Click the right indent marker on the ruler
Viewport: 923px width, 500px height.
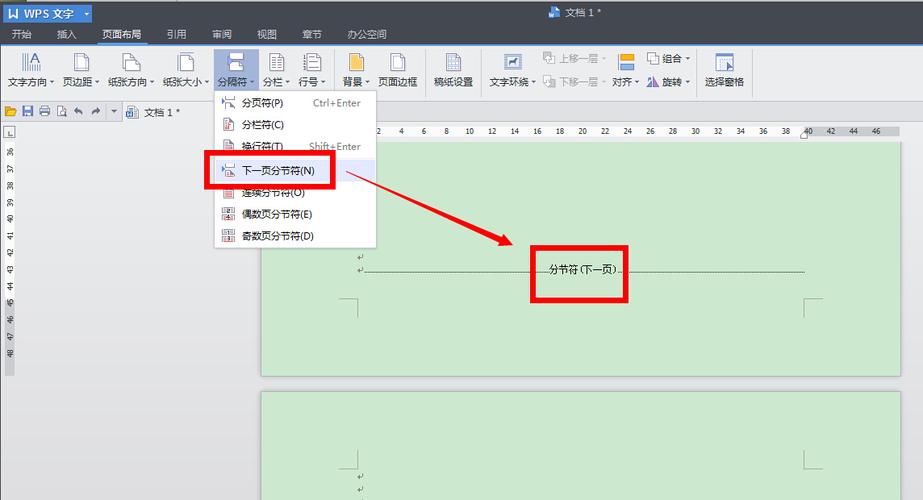pyautogui.click(x=804, y=134)
